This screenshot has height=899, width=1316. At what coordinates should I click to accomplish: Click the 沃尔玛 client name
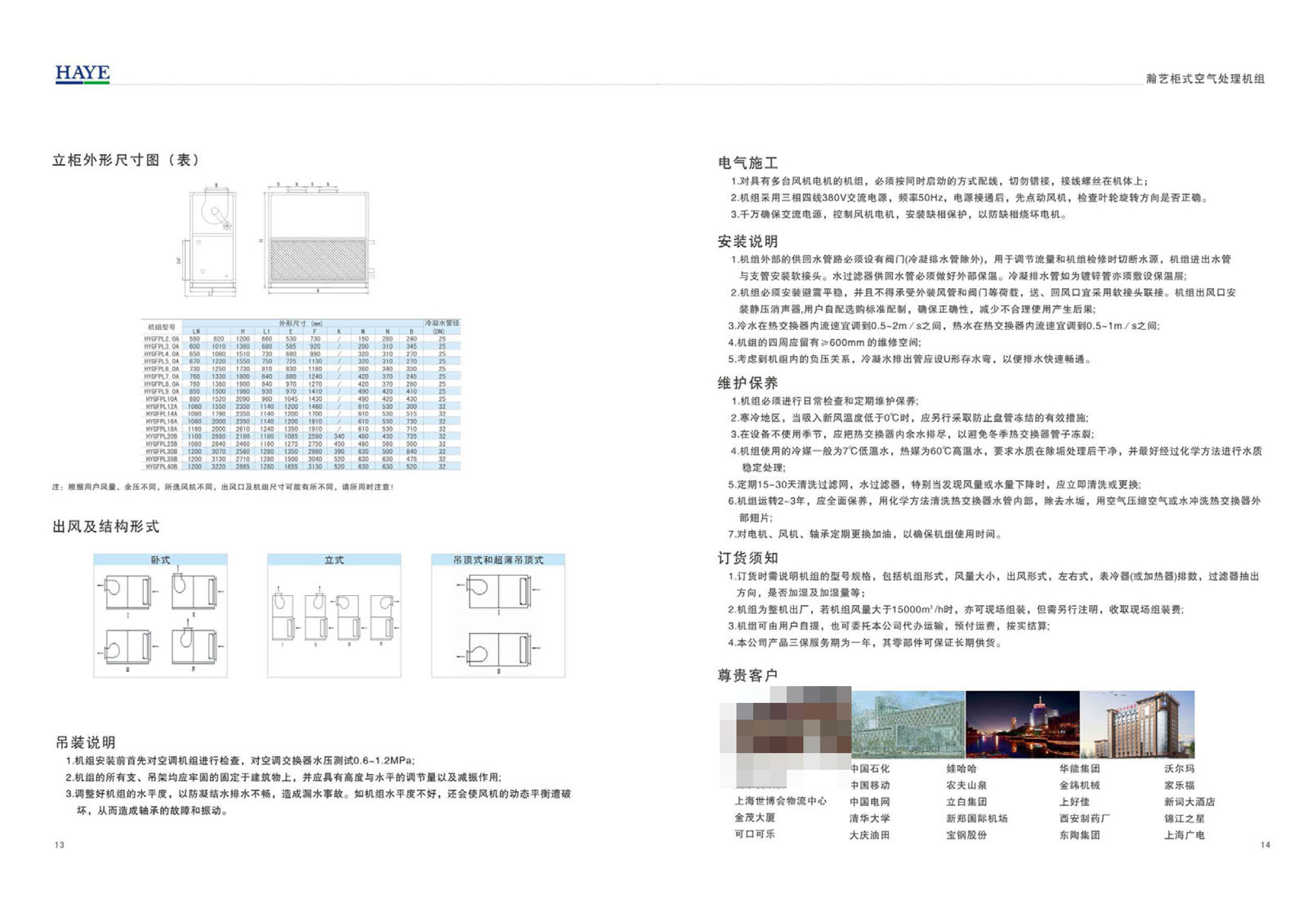point(1179,769)
